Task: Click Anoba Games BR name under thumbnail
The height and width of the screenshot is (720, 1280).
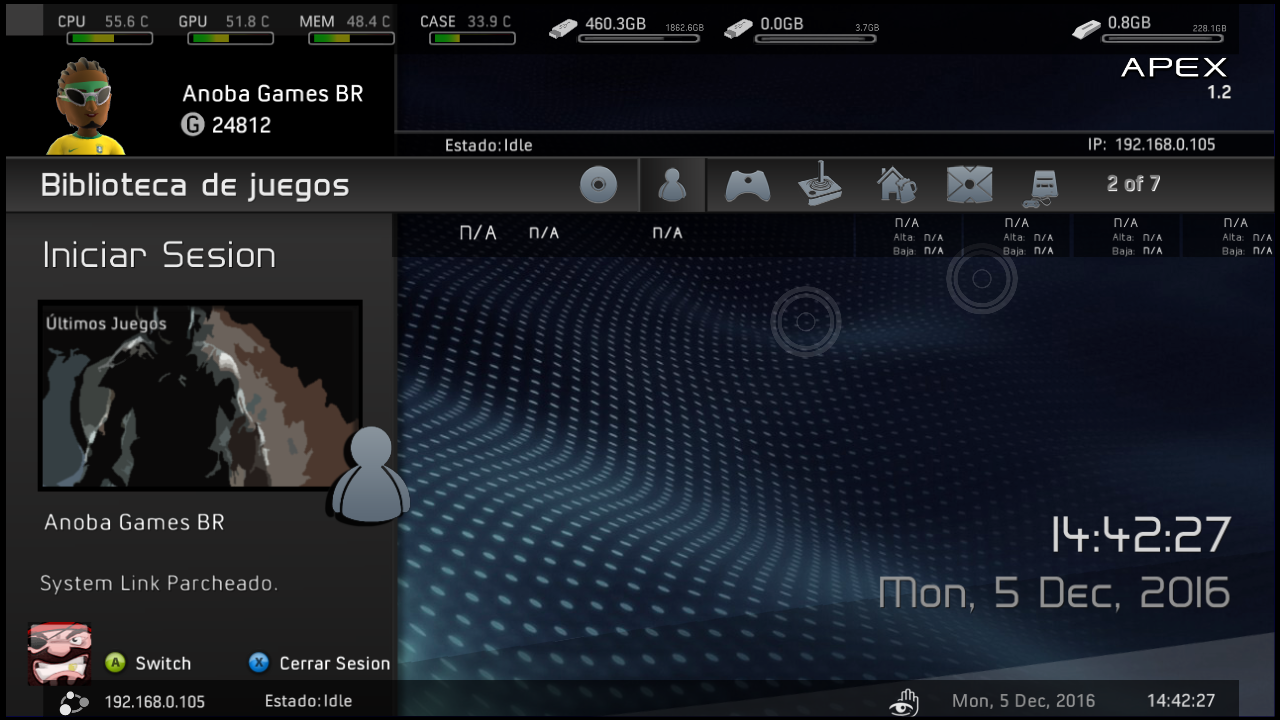Action: click(x=134, y=522)
